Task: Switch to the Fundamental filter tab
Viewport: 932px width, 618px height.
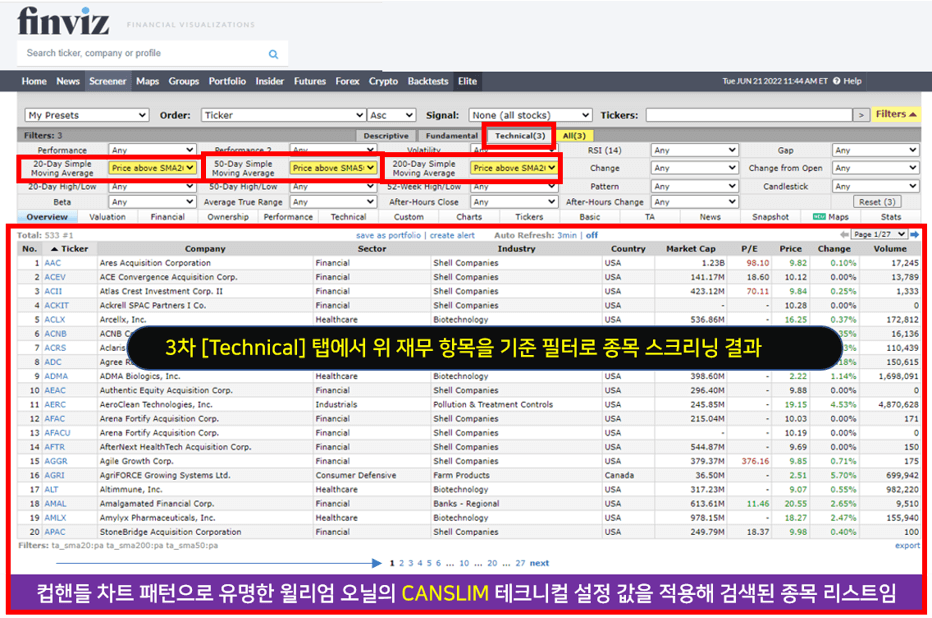Action: pyautogui.click(x=452, y=136)
